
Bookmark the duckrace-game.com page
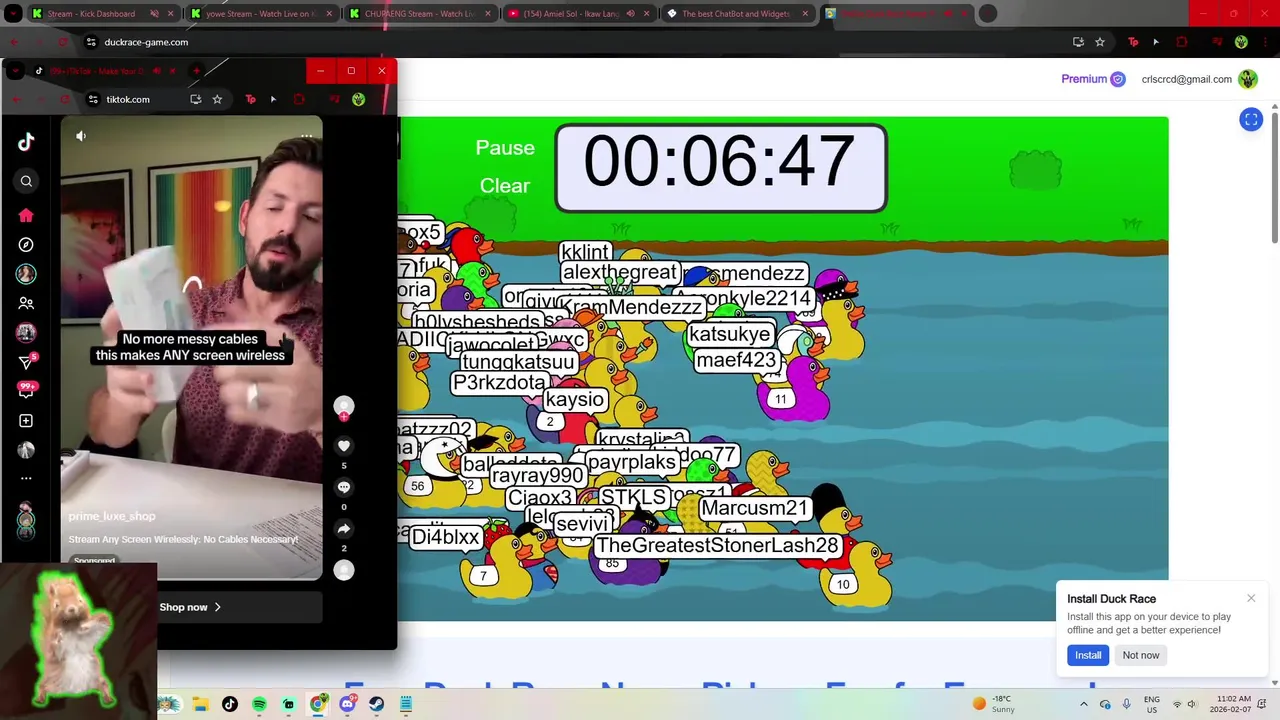point(1100,42)
